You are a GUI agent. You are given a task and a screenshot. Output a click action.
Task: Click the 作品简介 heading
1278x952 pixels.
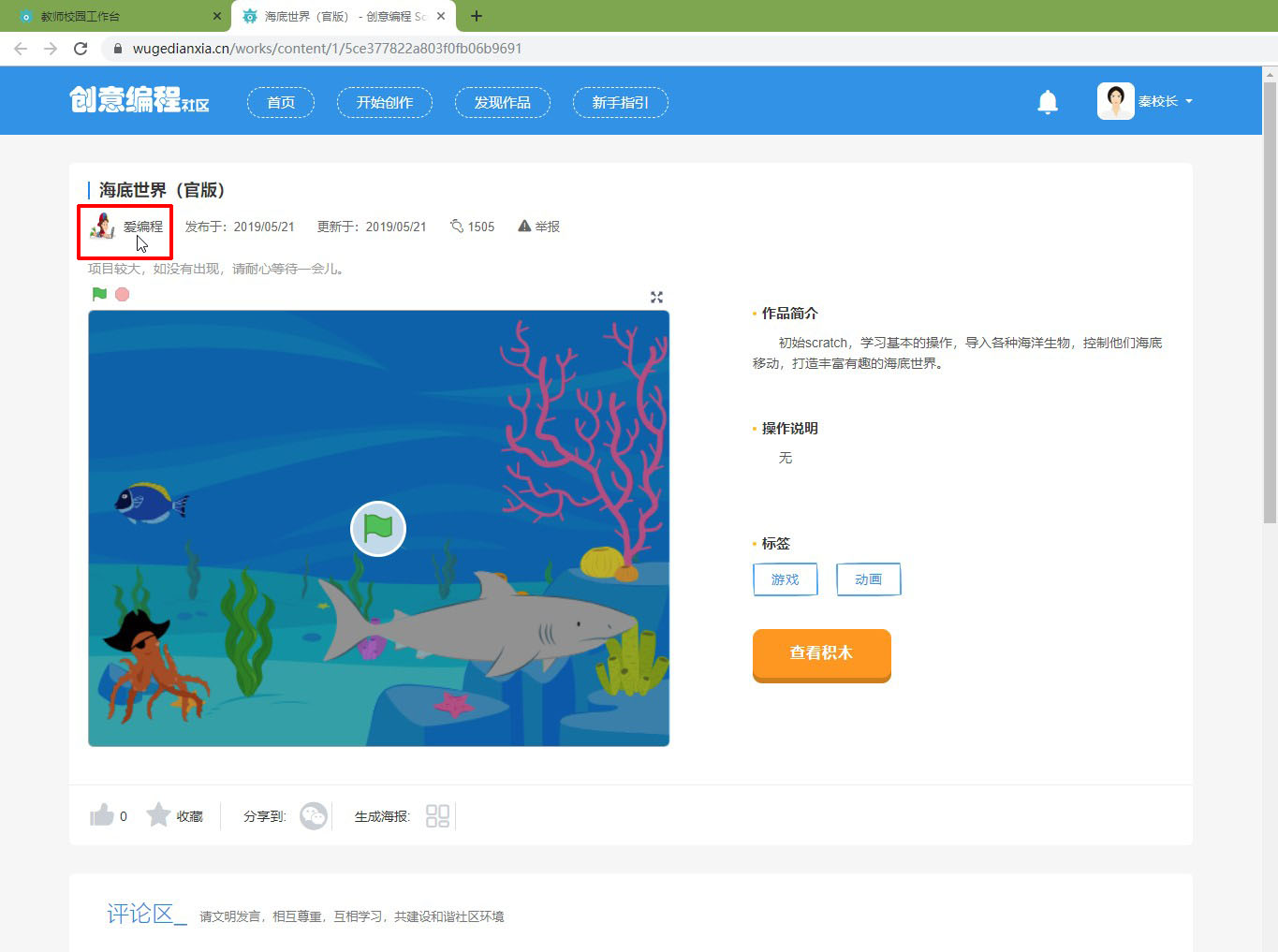pyautogui.click(x=790, y=314)
